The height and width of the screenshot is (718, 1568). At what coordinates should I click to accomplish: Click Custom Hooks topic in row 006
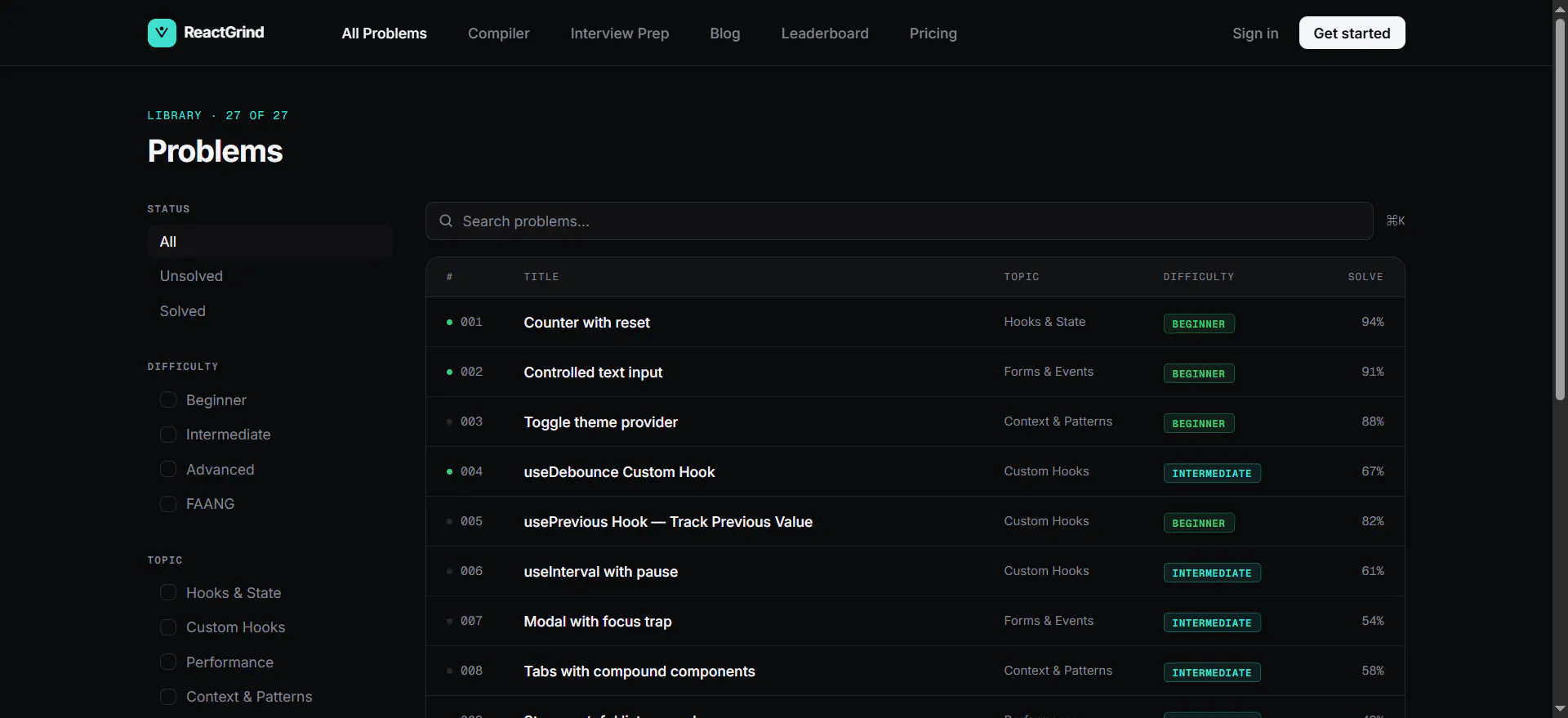[1046, 571]
